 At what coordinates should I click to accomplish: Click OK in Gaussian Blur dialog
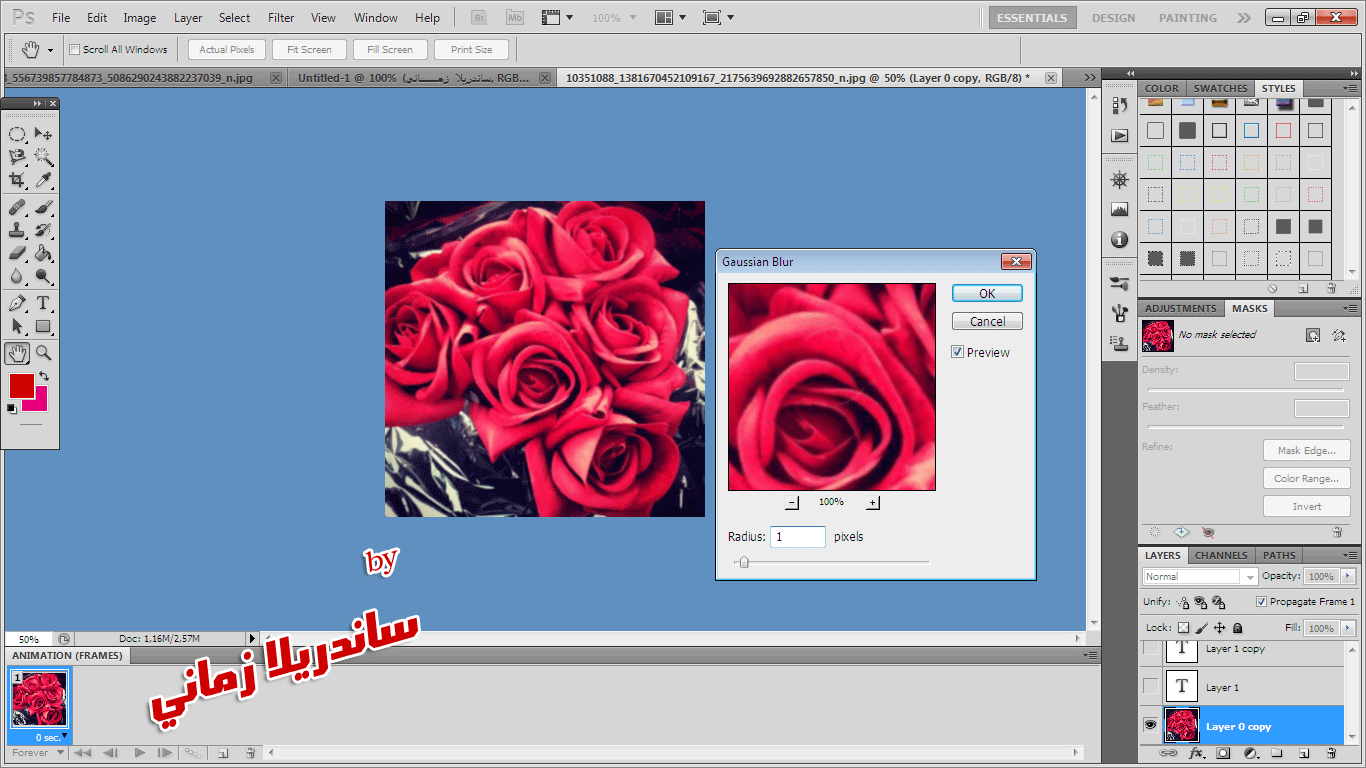[x=987, y=293]
